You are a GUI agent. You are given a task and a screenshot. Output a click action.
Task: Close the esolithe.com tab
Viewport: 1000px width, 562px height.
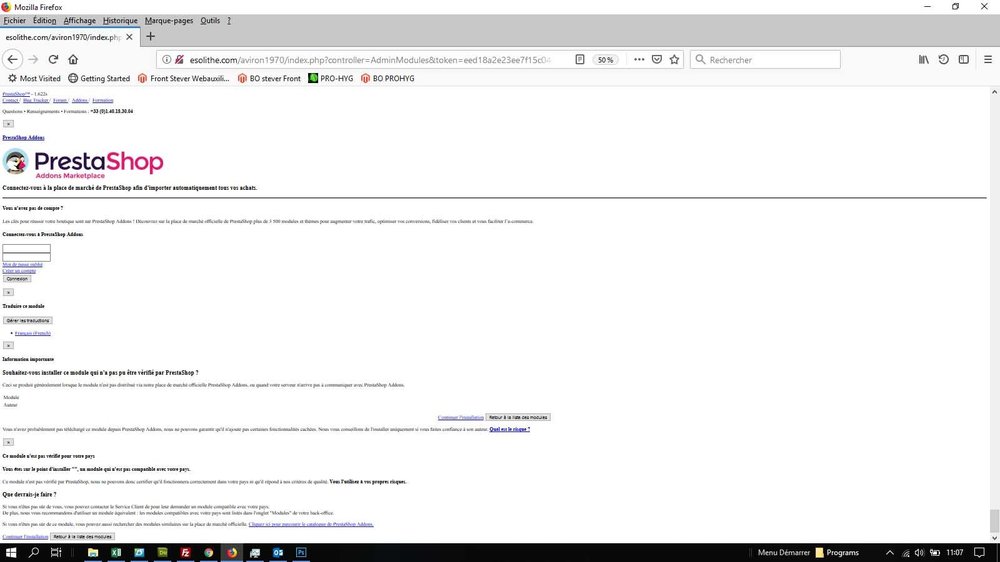coord(129,37)
